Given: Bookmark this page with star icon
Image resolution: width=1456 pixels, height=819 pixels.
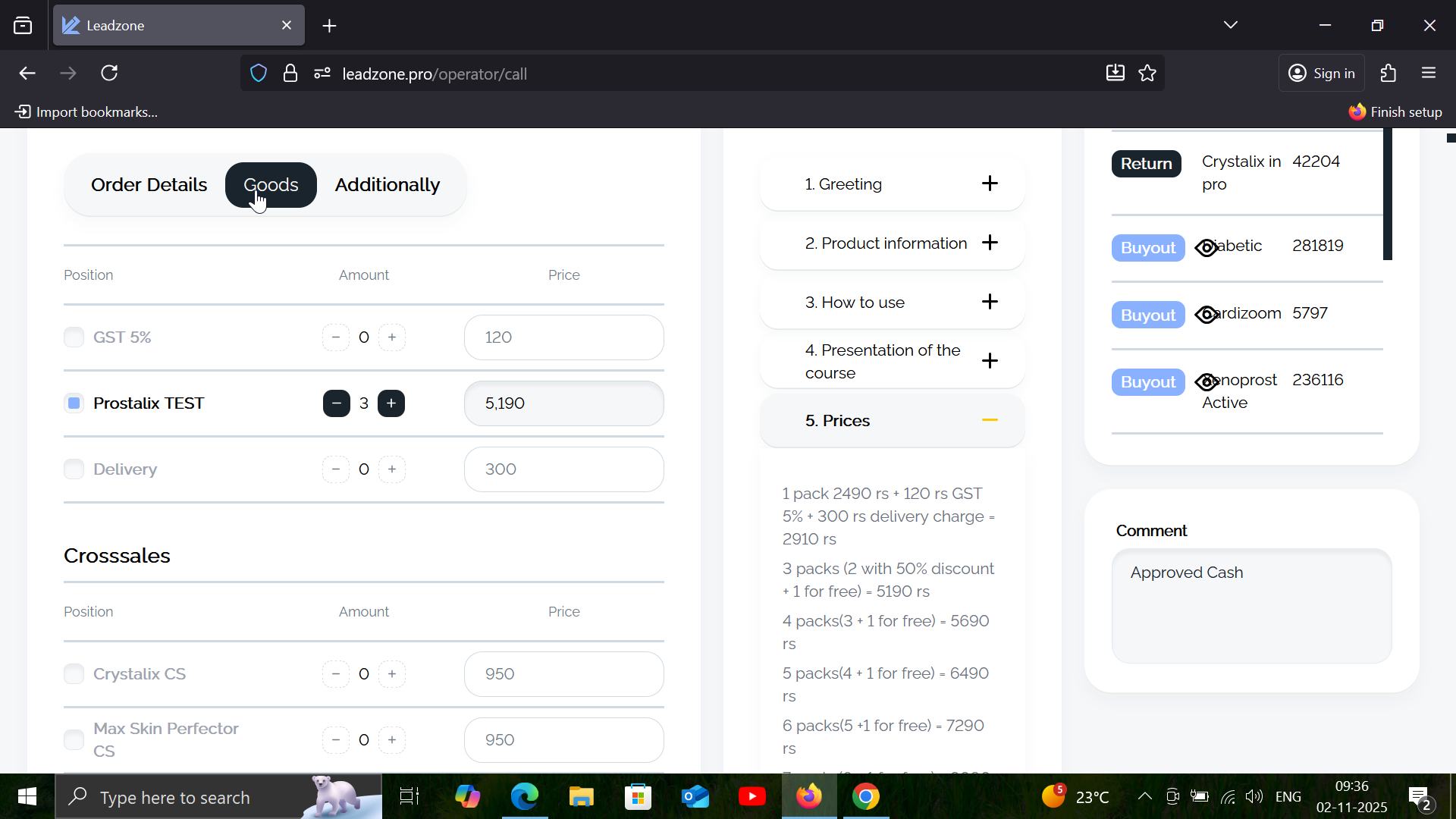Looking at the screenshot, I should [1147, 74].
